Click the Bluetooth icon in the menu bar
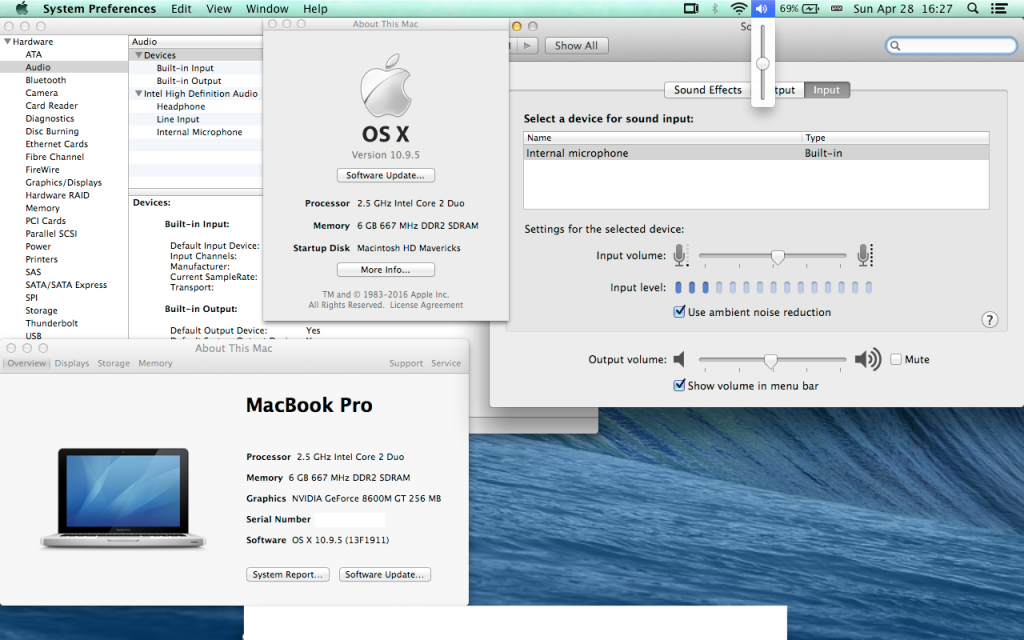Screen dimensions: 1024x640 click(x=716, y=8)
